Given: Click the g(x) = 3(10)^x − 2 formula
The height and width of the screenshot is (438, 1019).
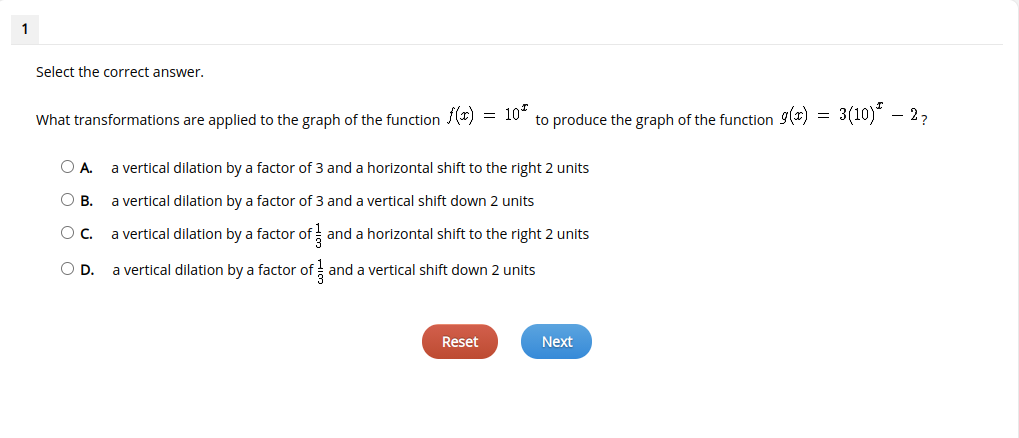Looking at the screenshot, I should 849,115.
